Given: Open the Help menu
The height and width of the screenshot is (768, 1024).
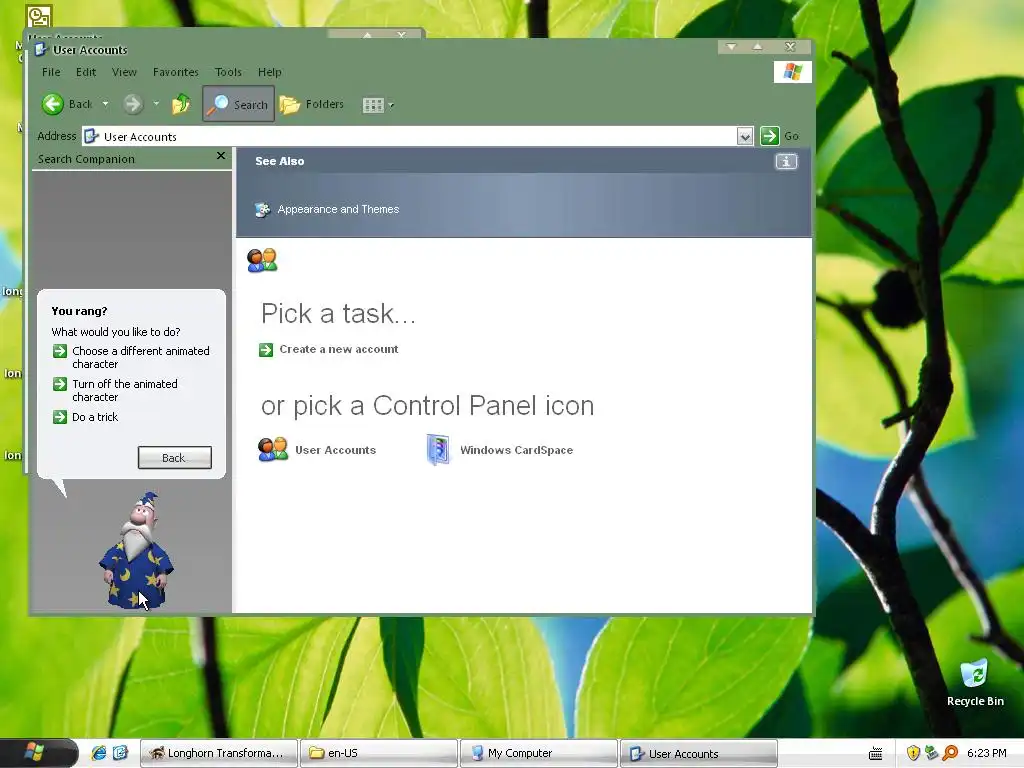Looking at the screenshot, I should coord(269,72).
